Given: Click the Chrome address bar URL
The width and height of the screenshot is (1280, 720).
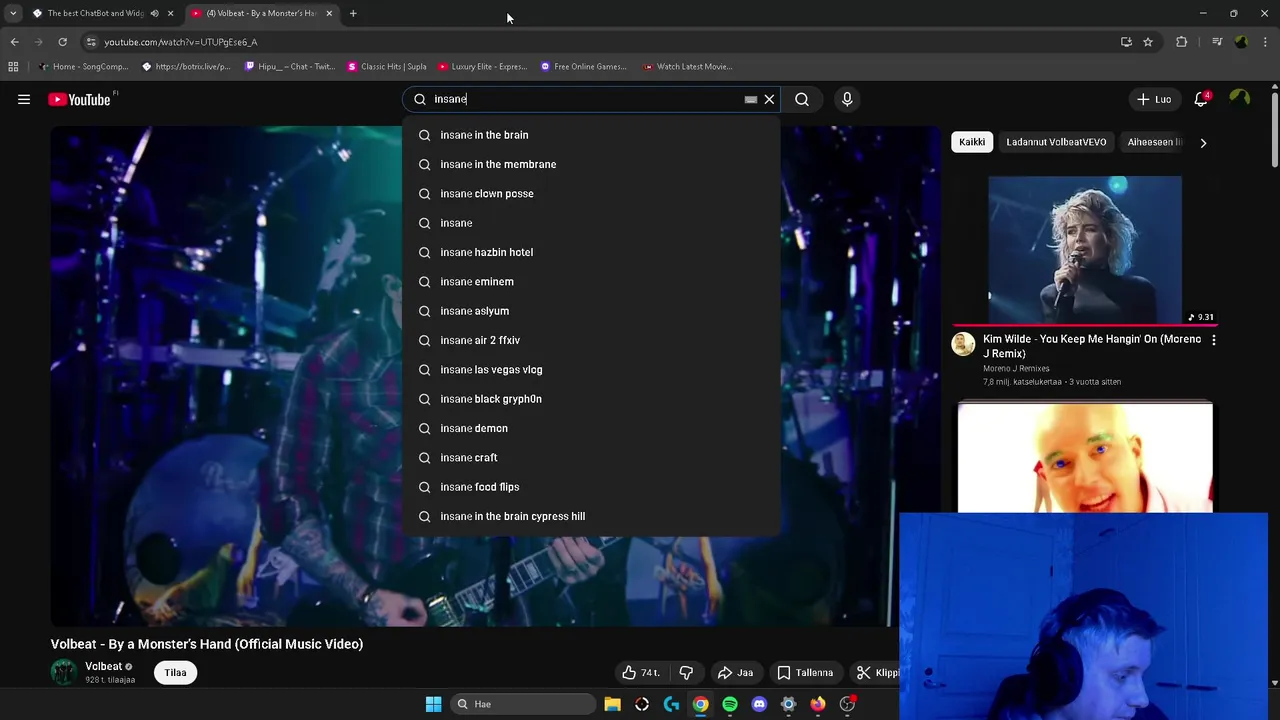Looking at the screenshot, I should (x=180, y=42).
